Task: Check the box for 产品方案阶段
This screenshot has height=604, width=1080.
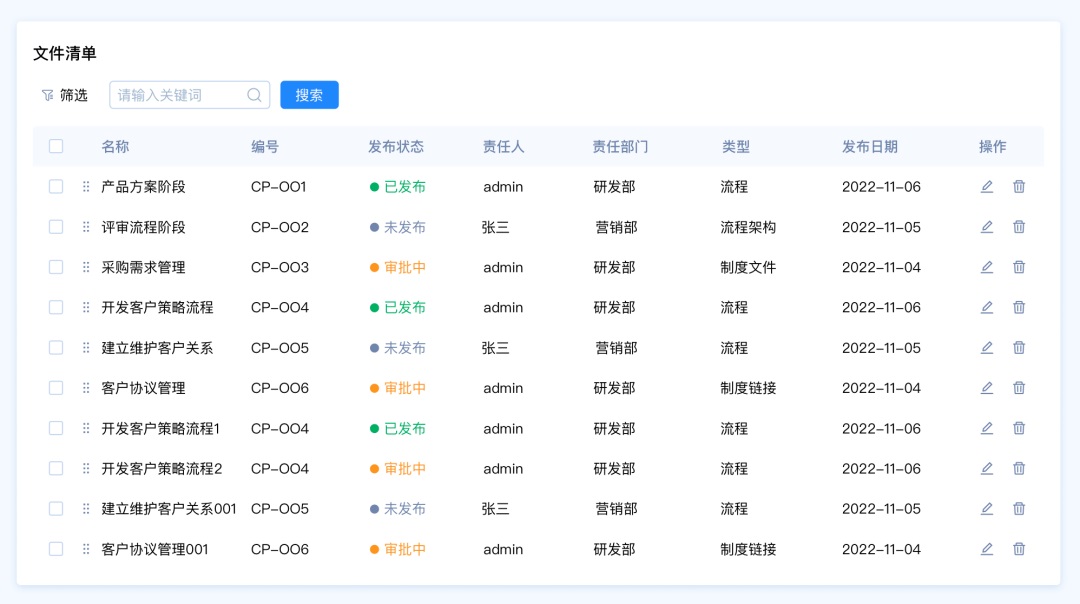Action: tap(56, 187)
